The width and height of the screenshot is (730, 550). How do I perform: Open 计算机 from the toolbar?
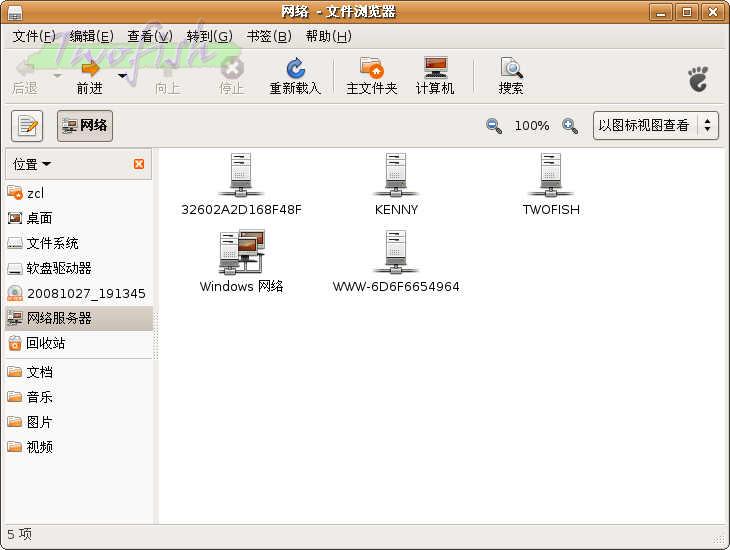[x=435, y=77]
